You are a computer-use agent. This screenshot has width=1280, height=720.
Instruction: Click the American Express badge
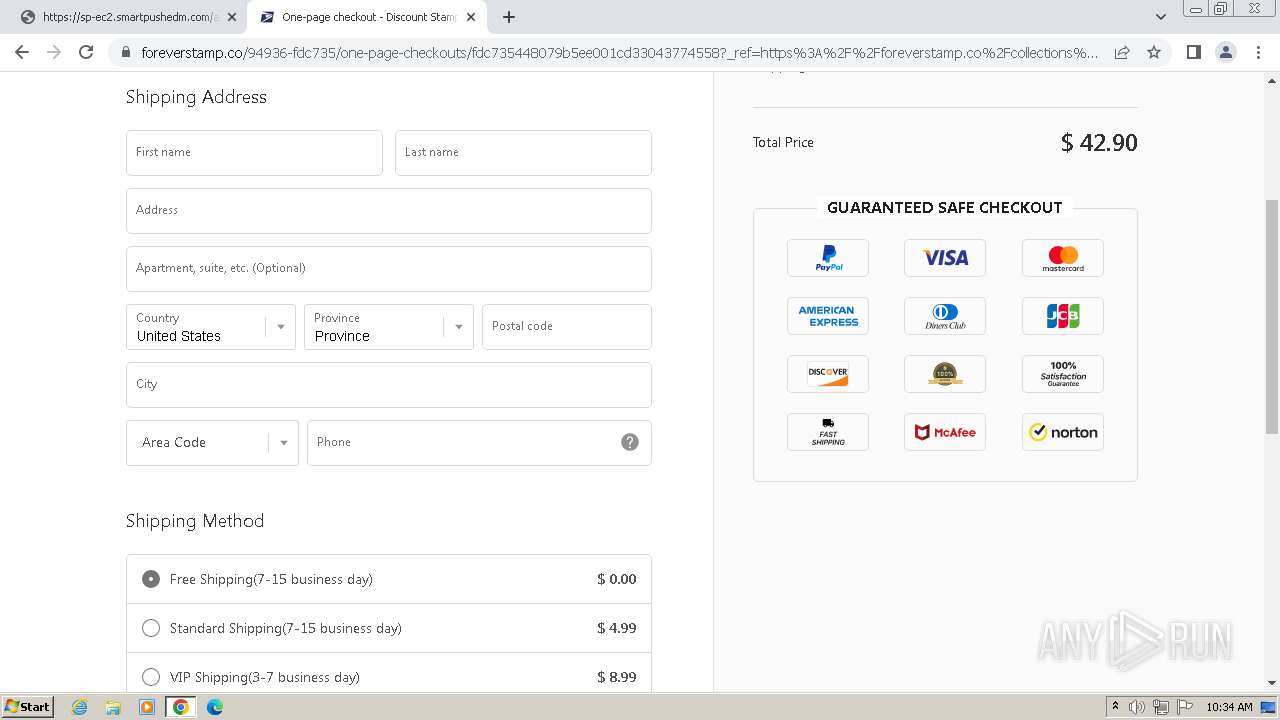(x=828, y=316)
